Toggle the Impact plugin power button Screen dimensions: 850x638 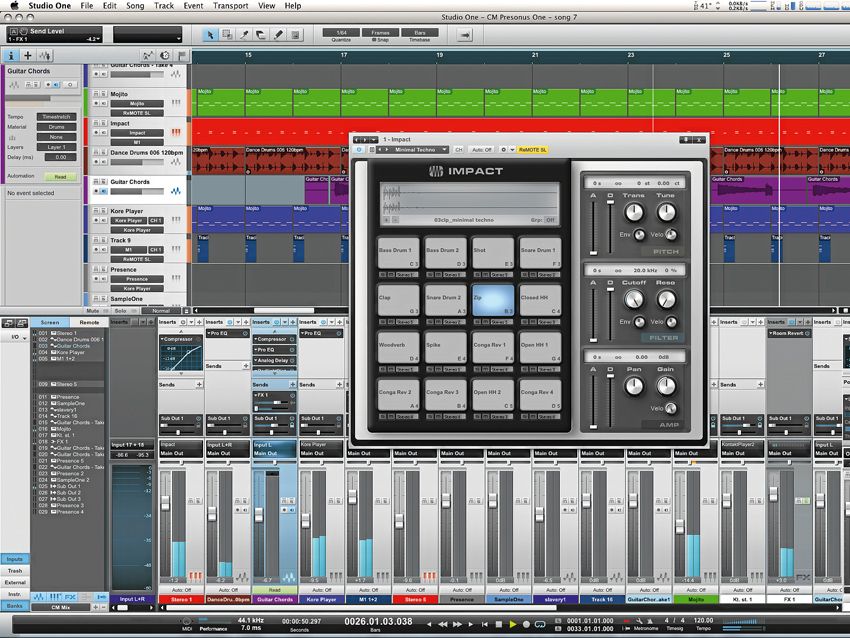pyautogui.click(x=360, y=149)
